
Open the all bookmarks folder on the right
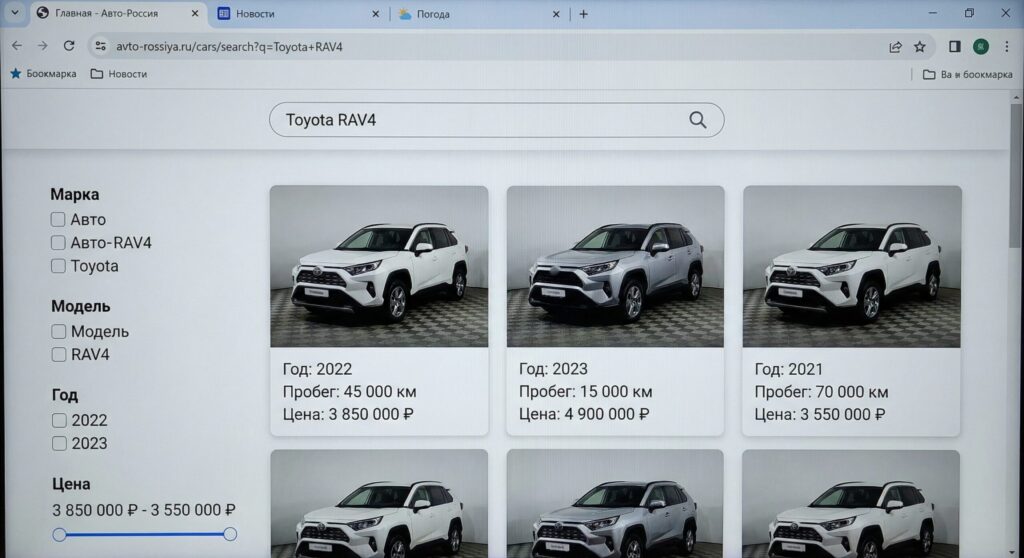click(967, 74)
